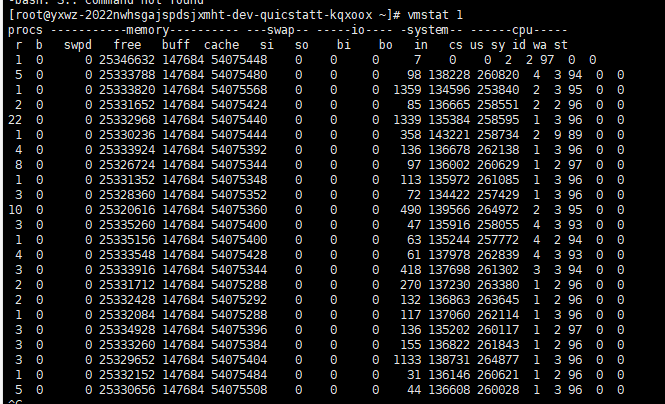Click cache value 54075444
665x404 pixels.
click(239, 135)
